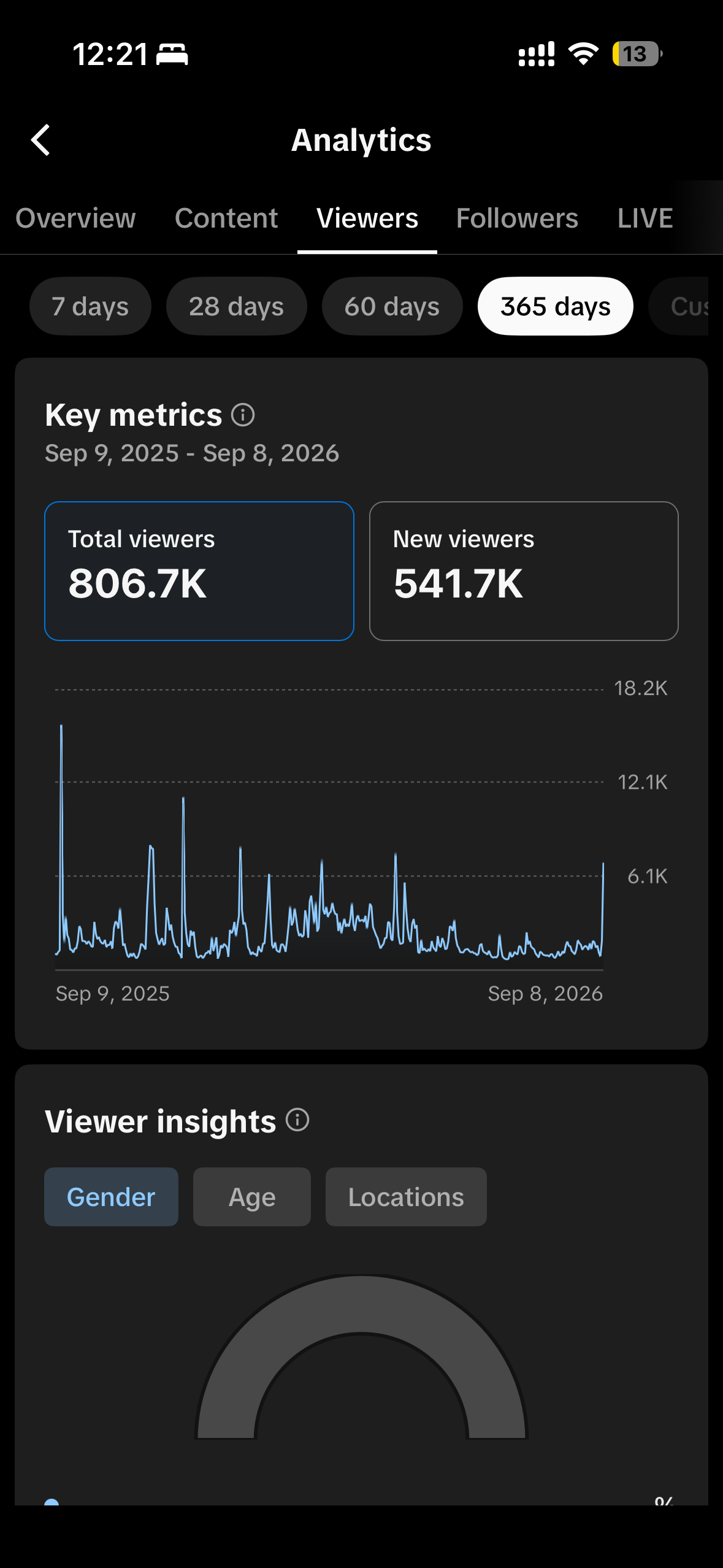
Task: Tap the Wi-Fi status icon
Action: [583, 54]
